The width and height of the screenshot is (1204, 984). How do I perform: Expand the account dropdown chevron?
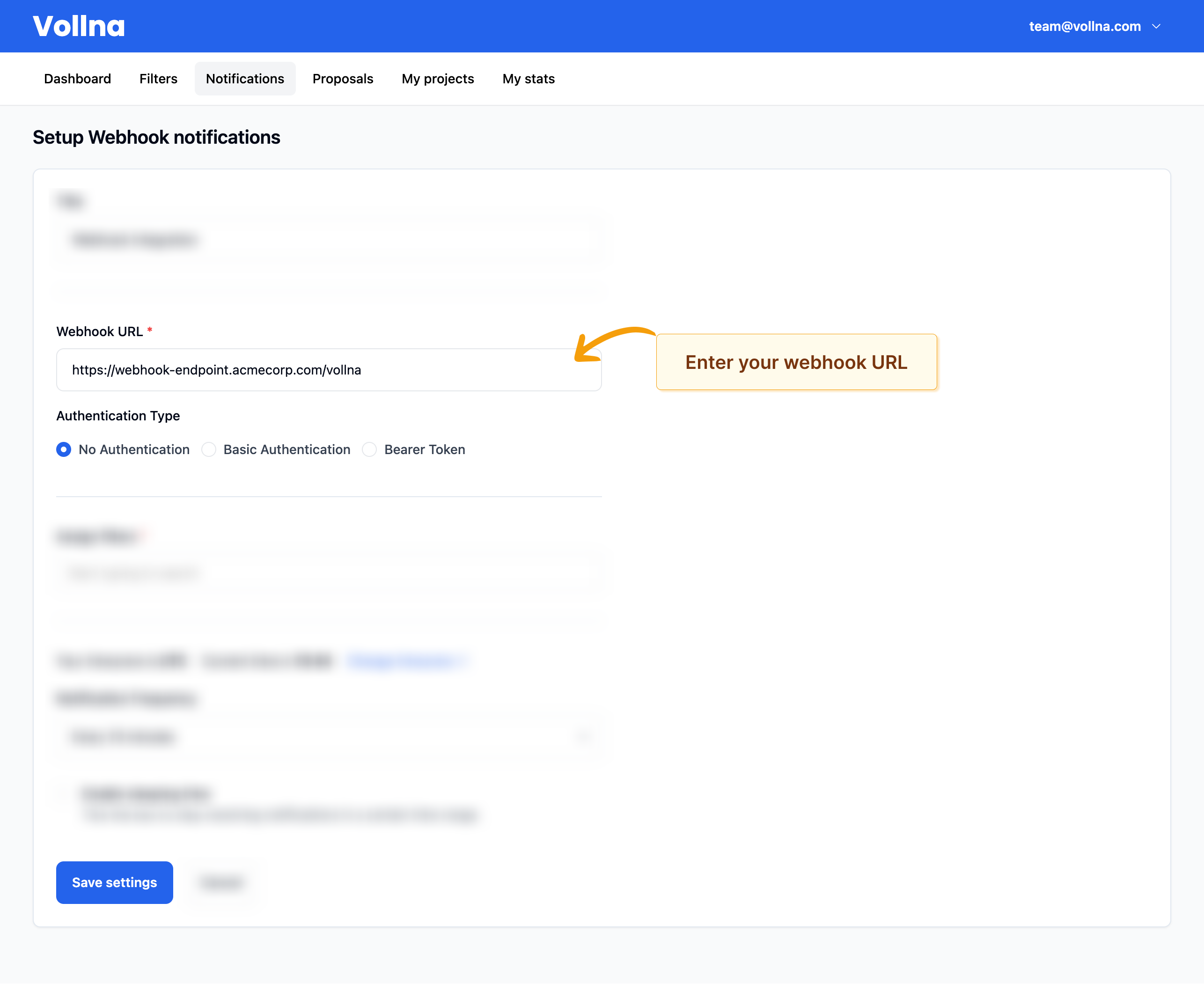coord(1156,27)
